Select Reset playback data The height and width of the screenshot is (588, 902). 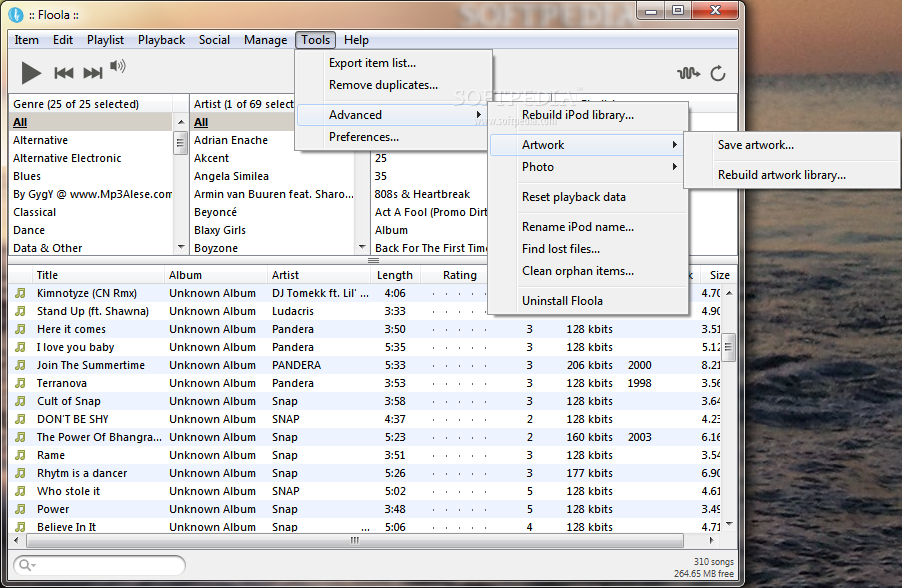point(588,197)
